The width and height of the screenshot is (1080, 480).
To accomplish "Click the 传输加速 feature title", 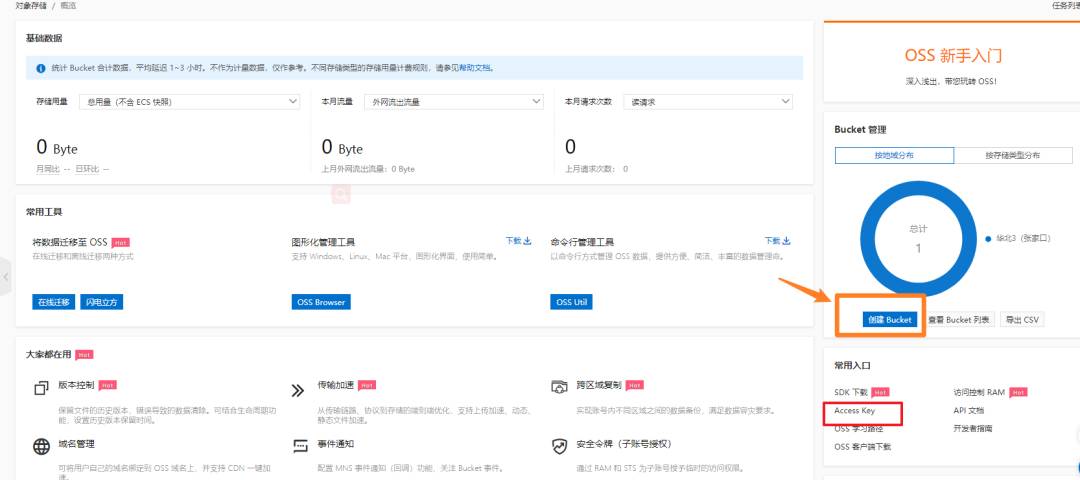I will (x=335, y=385).
